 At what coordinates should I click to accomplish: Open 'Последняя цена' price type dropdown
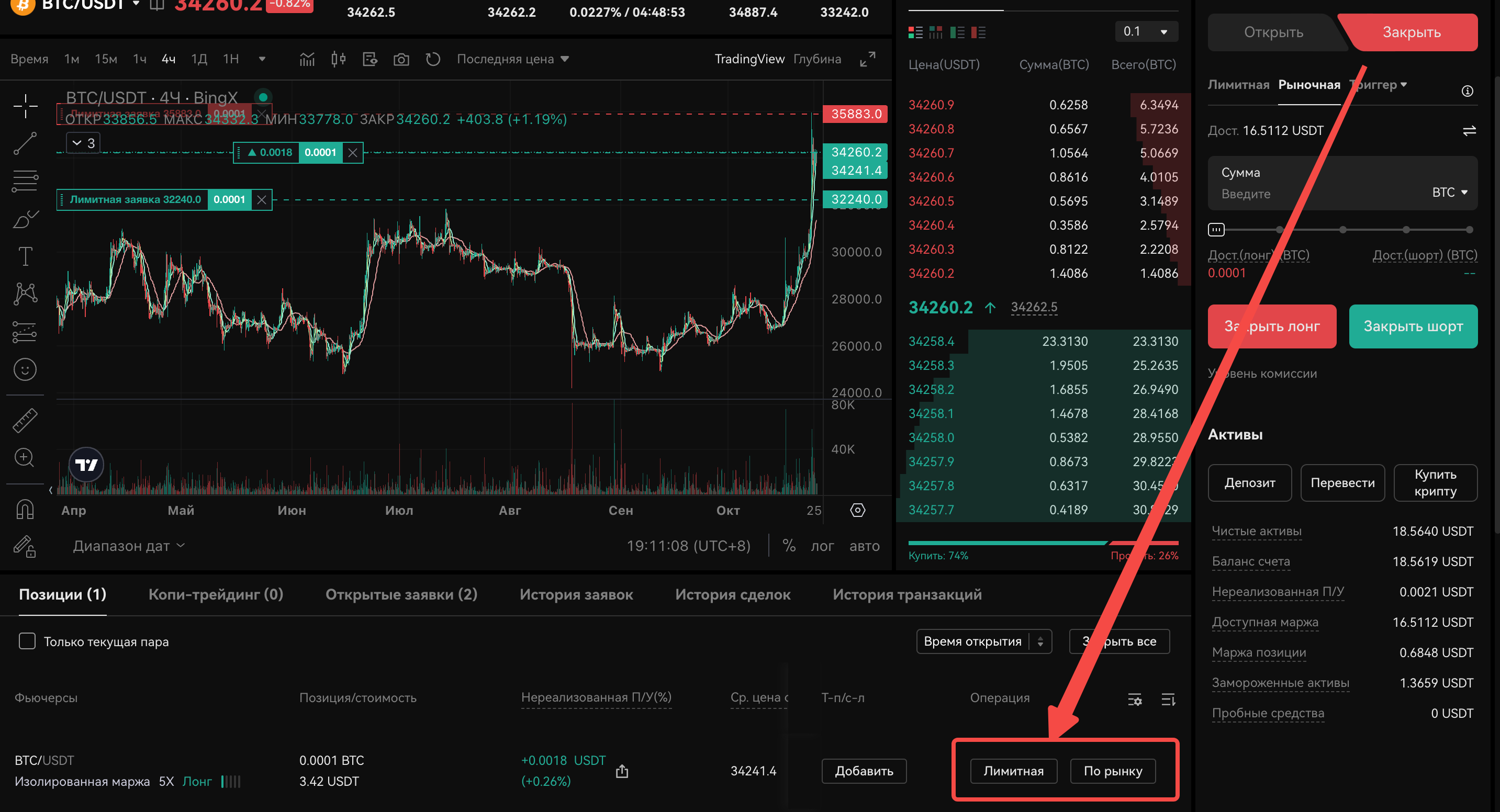(x=512, y=59)
